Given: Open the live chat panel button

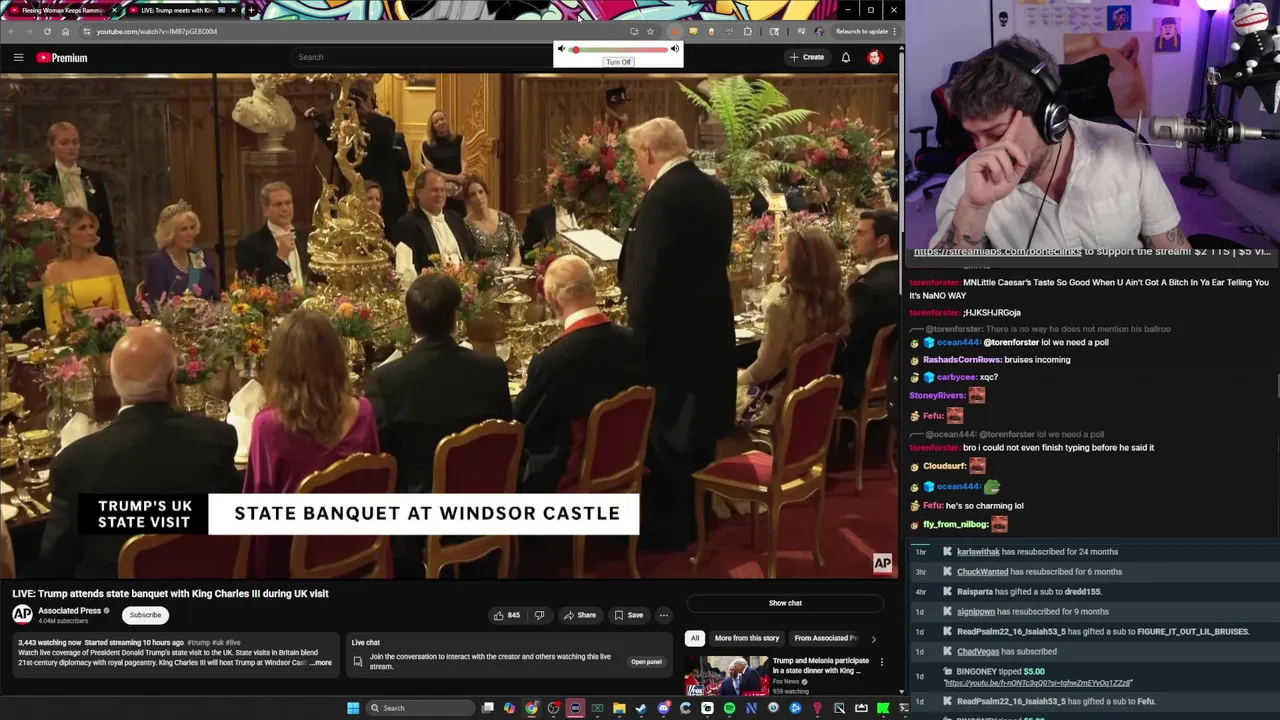Looking at the screenshot, I should coord(646,662).
